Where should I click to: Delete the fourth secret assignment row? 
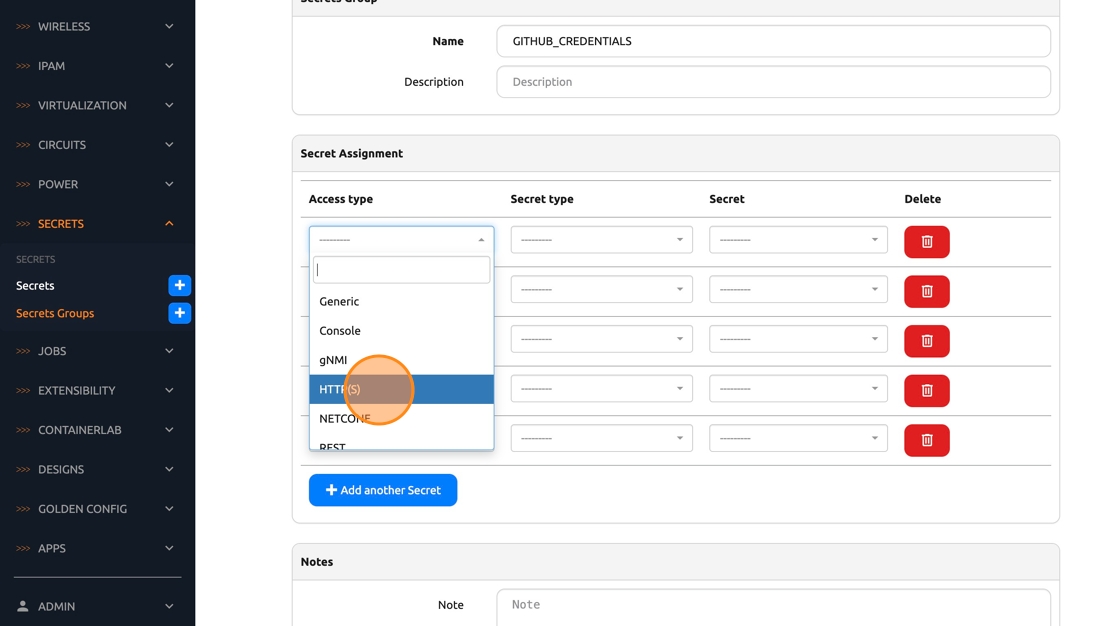(926, 390)
